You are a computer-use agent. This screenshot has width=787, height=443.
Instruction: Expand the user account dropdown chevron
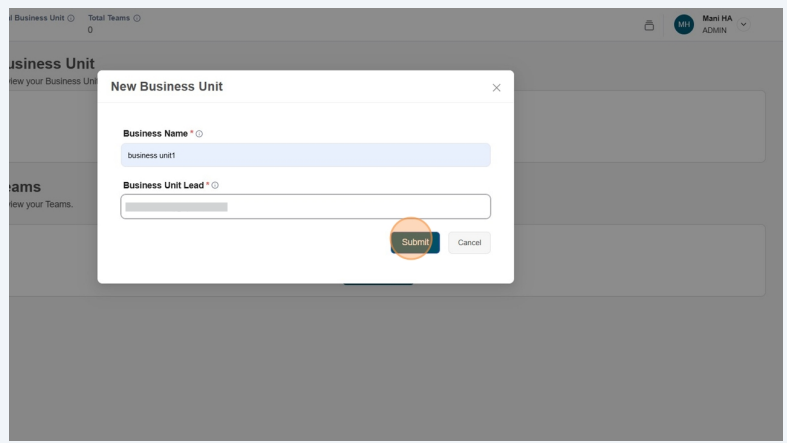tap(743, 24)
